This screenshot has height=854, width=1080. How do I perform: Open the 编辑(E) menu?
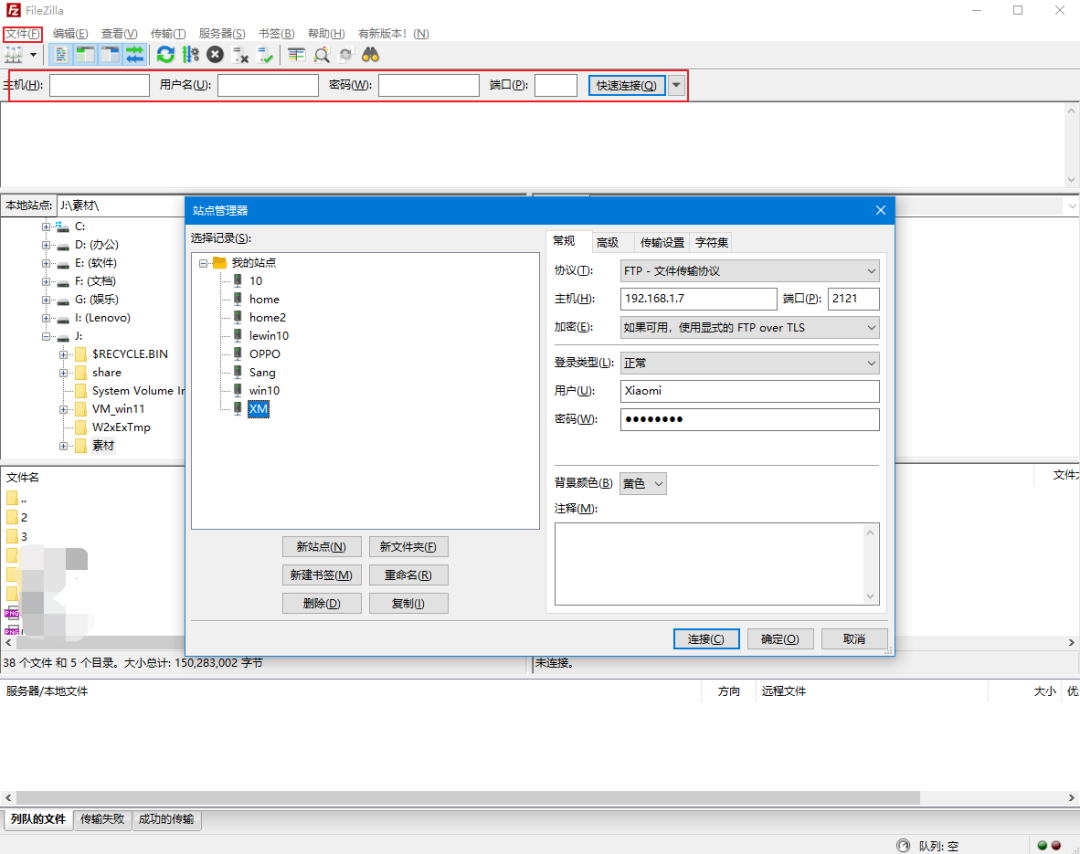point(70,34)
